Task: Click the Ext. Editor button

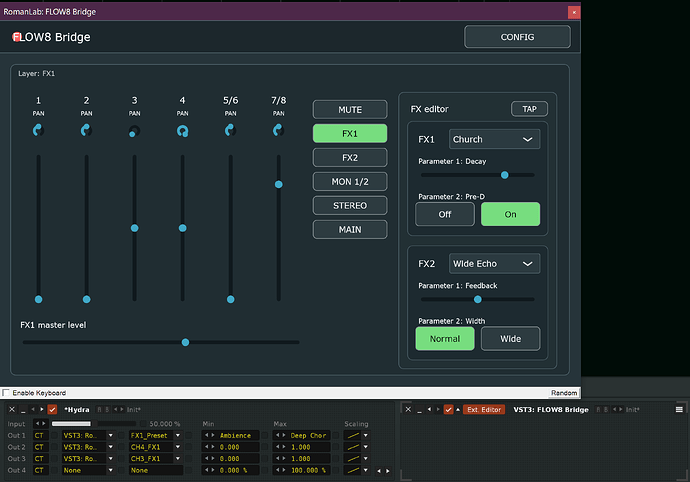Action: 484,409
